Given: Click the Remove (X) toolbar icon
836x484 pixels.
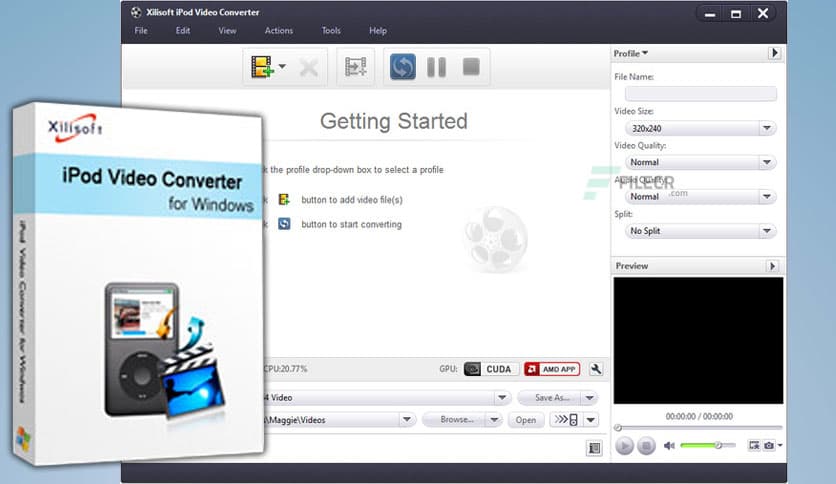Looking at the screenshot, I should (x=308, y=67).
